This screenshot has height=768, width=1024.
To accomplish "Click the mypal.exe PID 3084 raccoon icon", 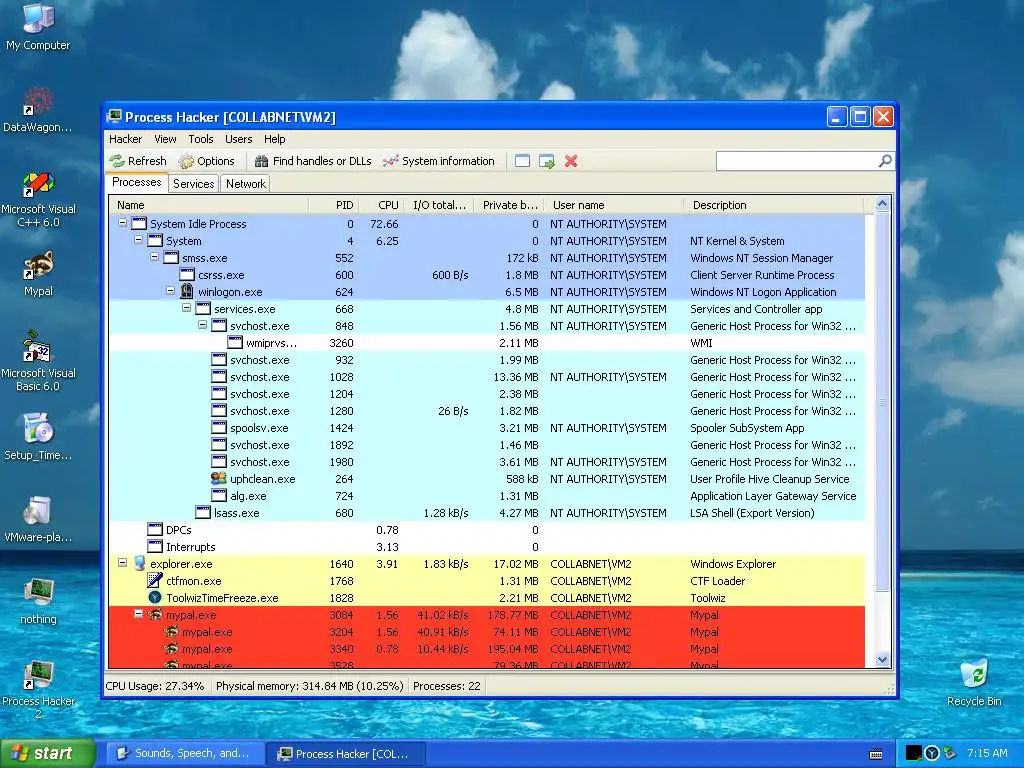I will (155, 615).
